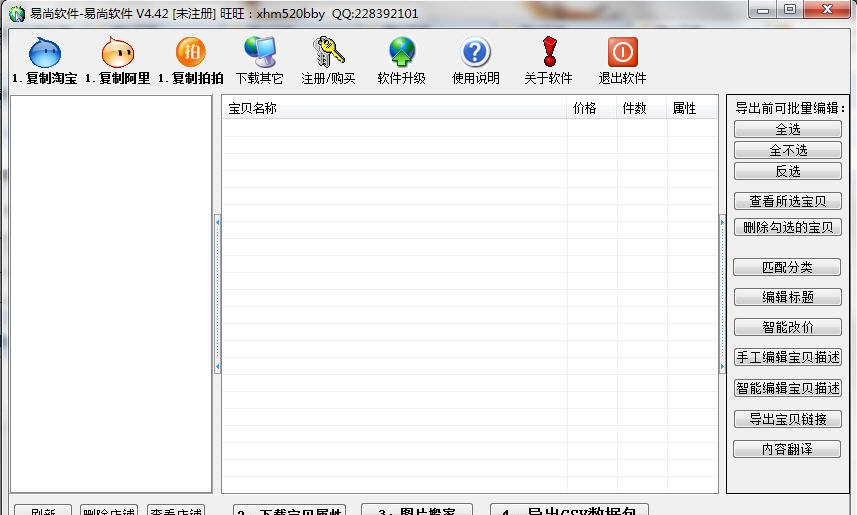Viewport: 857px width, 515px height.
Task: Click the 下载宝贝属性 step 2 button
Action: tap(290, 510)
